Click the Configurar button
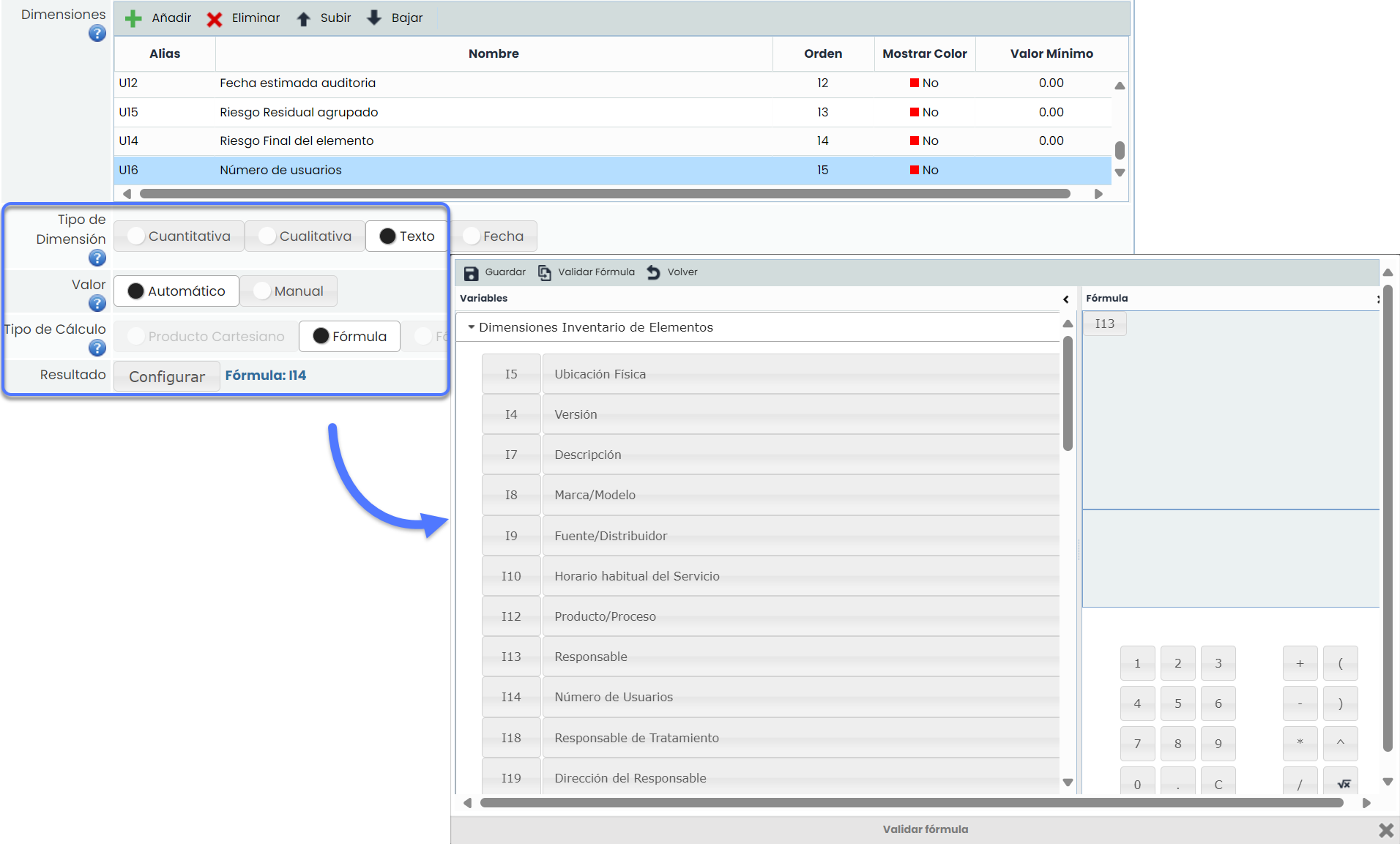 tap(167, 376)
